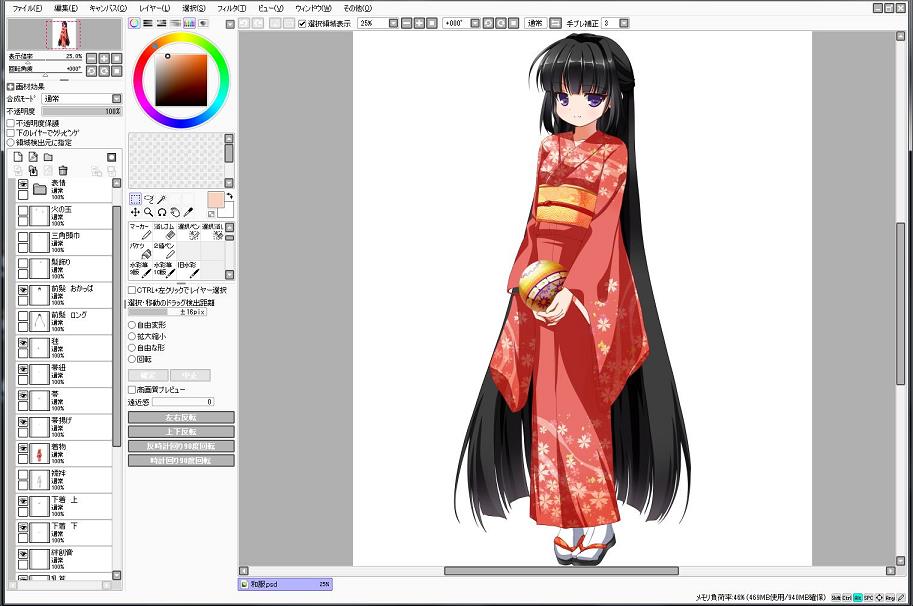913x606 pixels.
Task: Click the trash icon to delete layer
Action: pyautogui.click(x=63, y=171)
